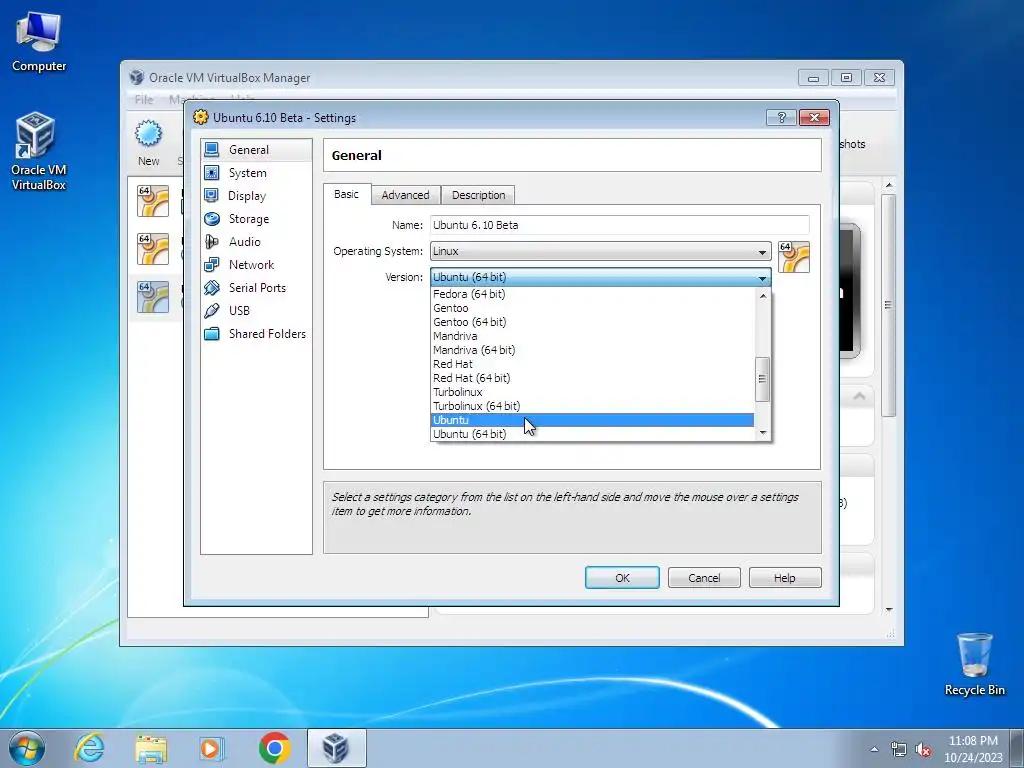
Task: Open the Recycle Bin desktop icon
Action: point(974,664)
